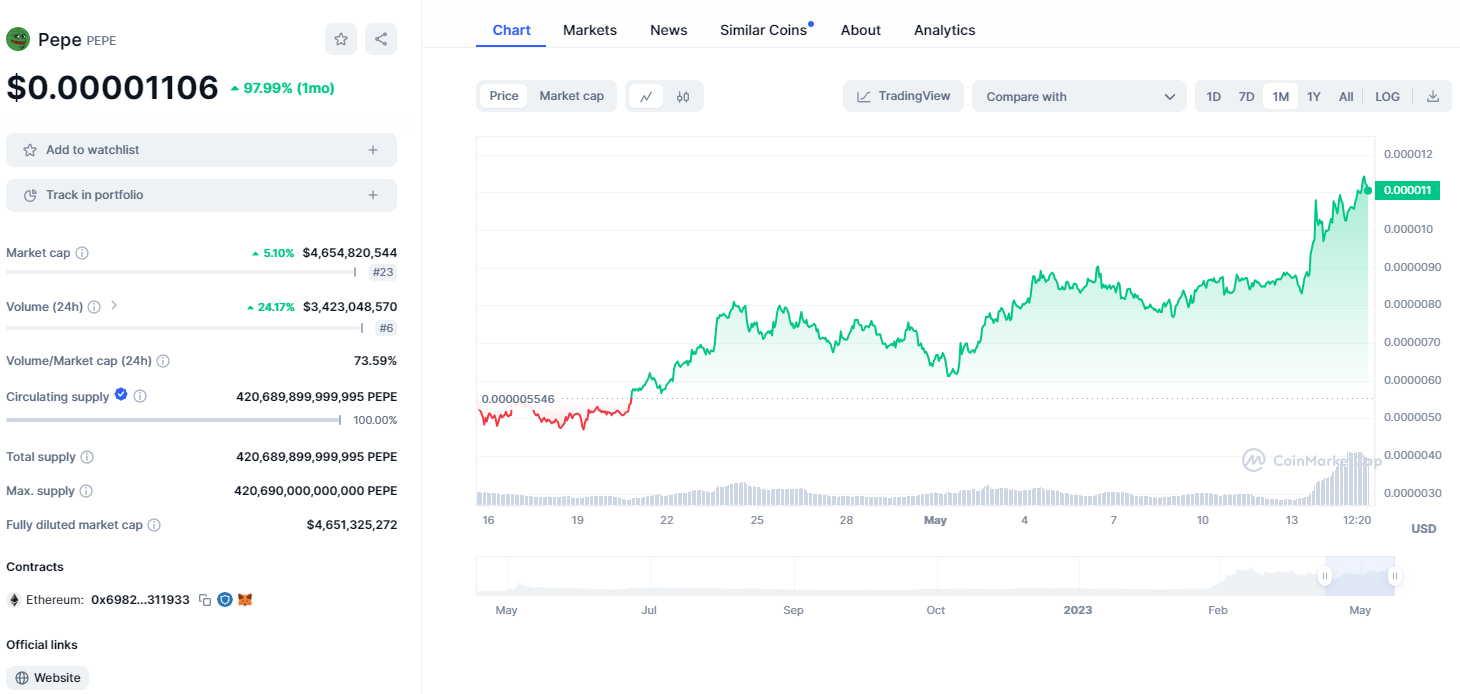
Task: Visit the official Website link
Action: [x=48, y=678]
